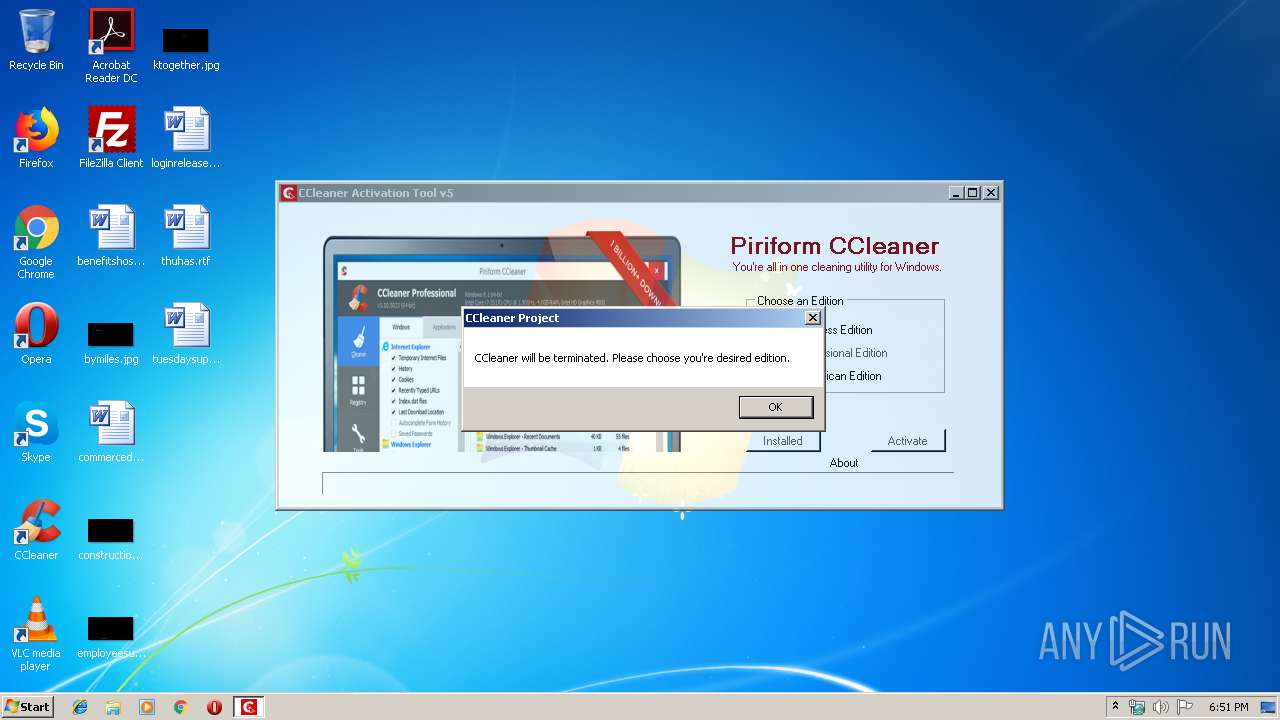
Task: Click the status text field at window bottom
Action: (x=637, y=483)
